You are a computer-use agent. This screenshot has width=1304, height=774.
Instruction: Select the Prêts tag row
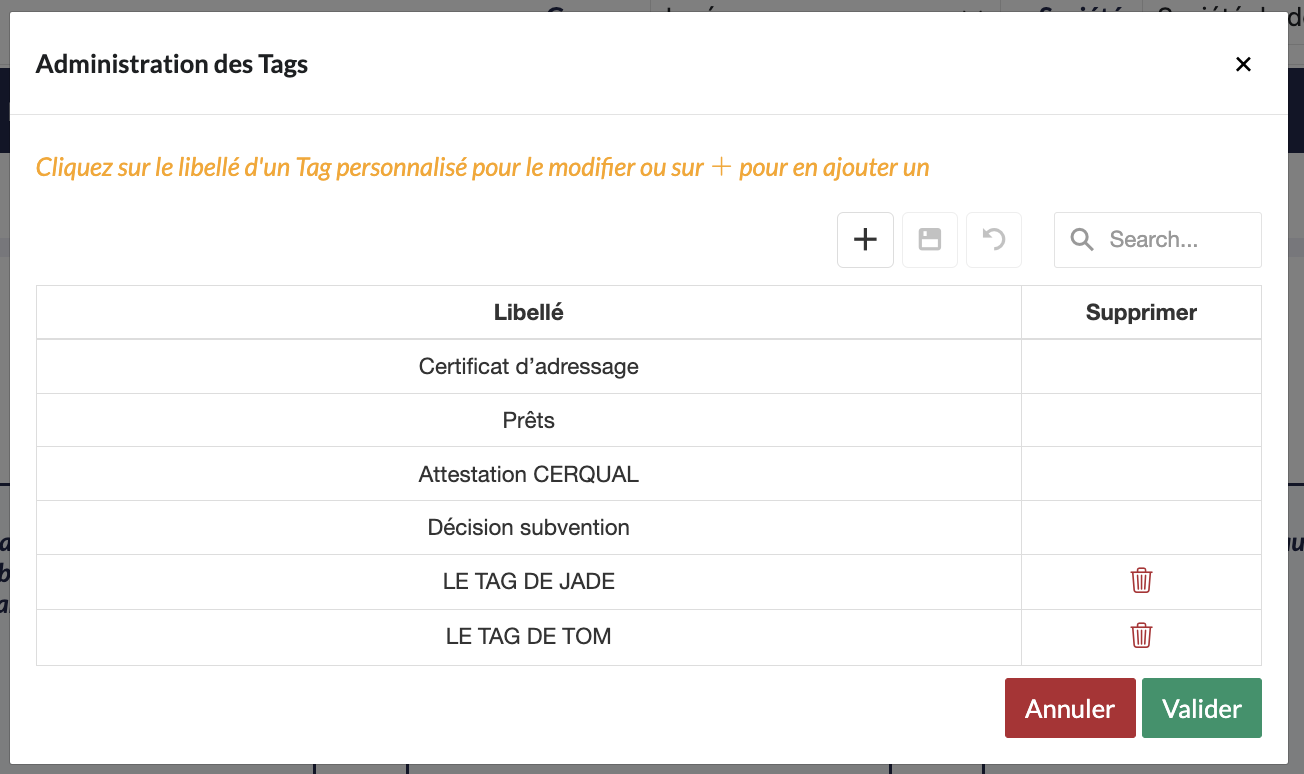pyautogui.click(x=528, y=421)
